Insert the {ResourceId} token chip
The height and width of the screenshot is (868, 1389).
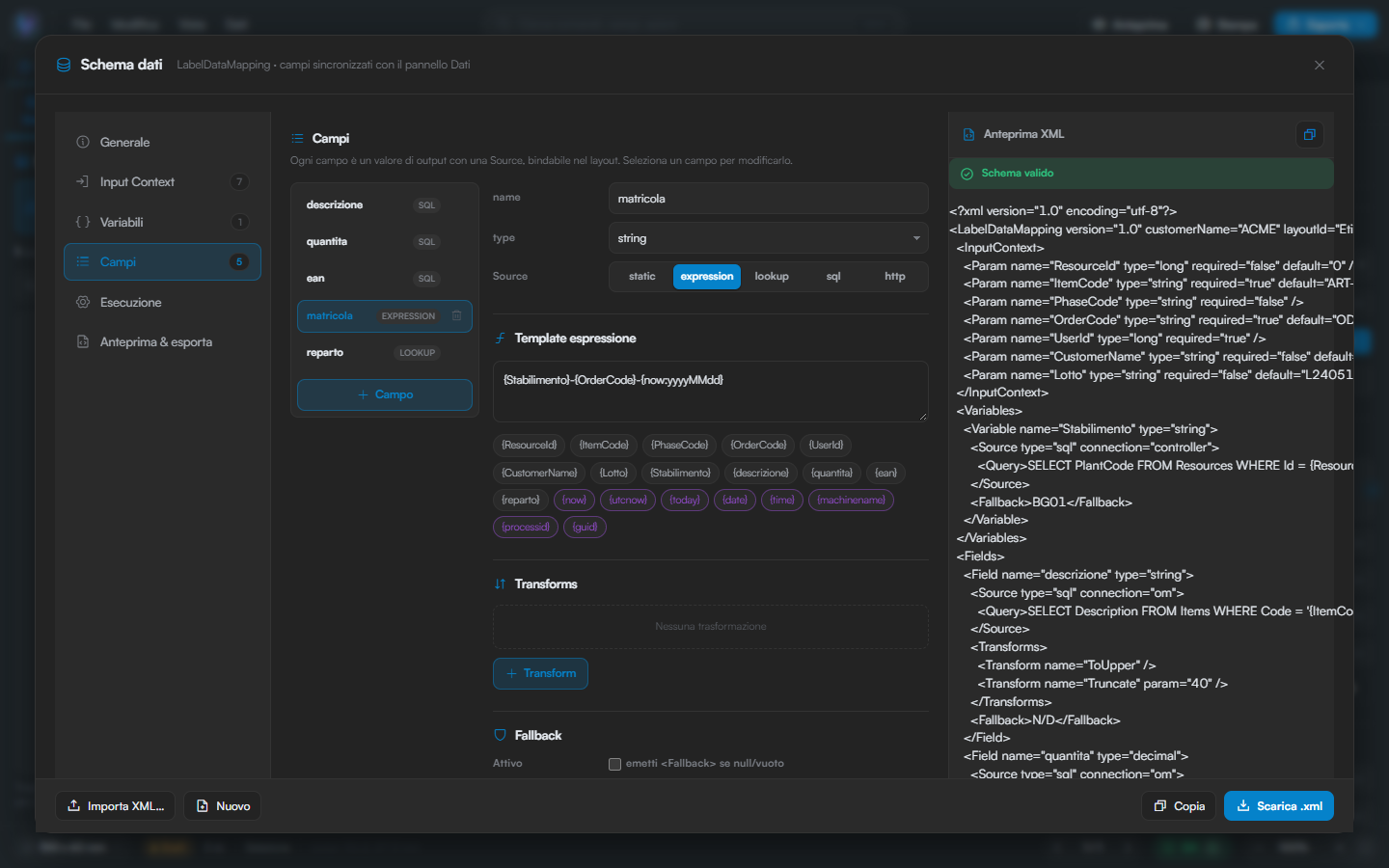coord(530,445)
